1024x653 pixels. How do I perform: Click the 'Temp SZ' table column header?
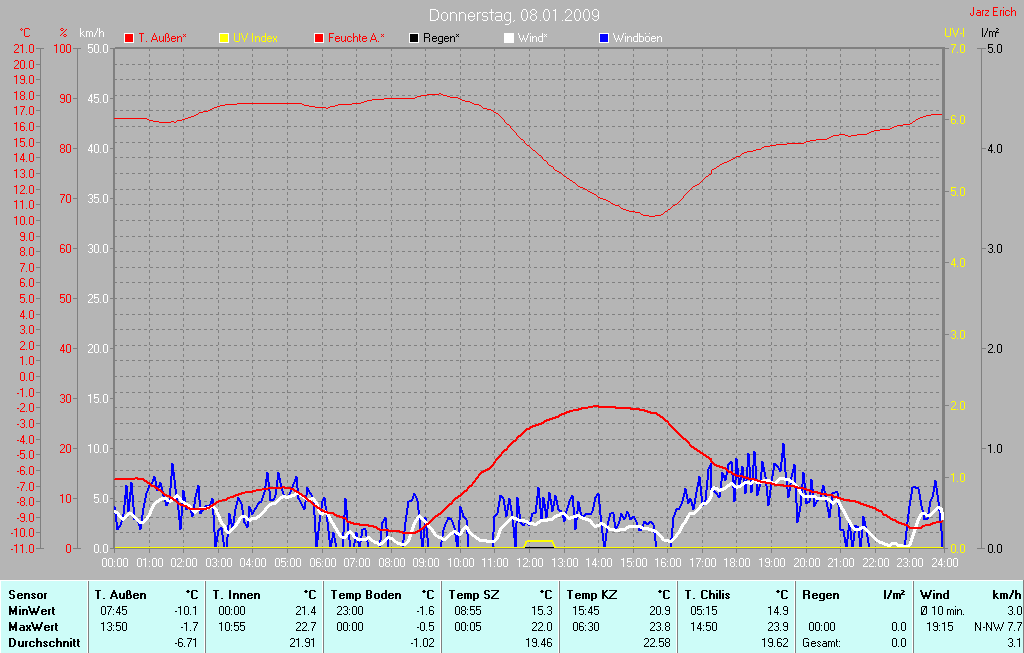pos(473,595)
